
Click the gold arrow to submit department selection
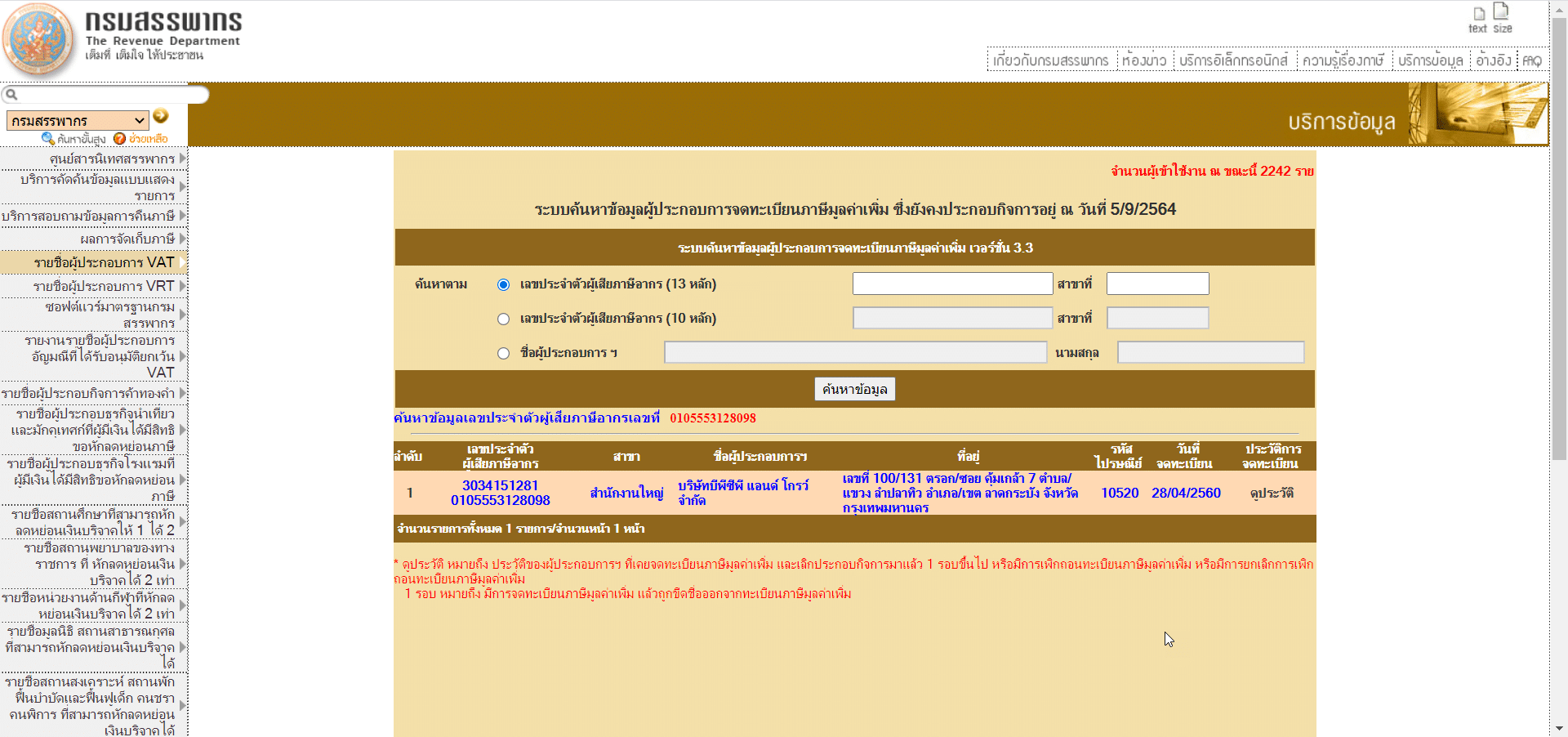pos(160,117)
